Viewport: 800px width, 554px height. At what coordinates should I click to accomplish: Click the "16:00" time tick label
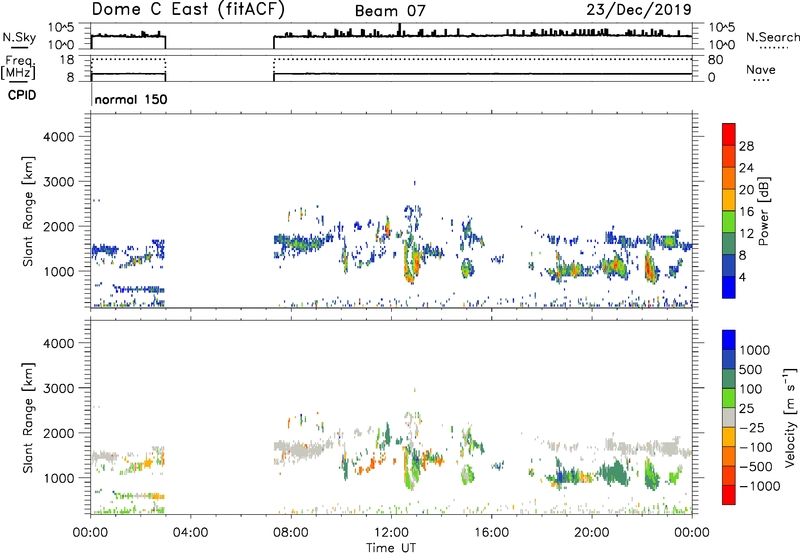click(x=491, y=533)
